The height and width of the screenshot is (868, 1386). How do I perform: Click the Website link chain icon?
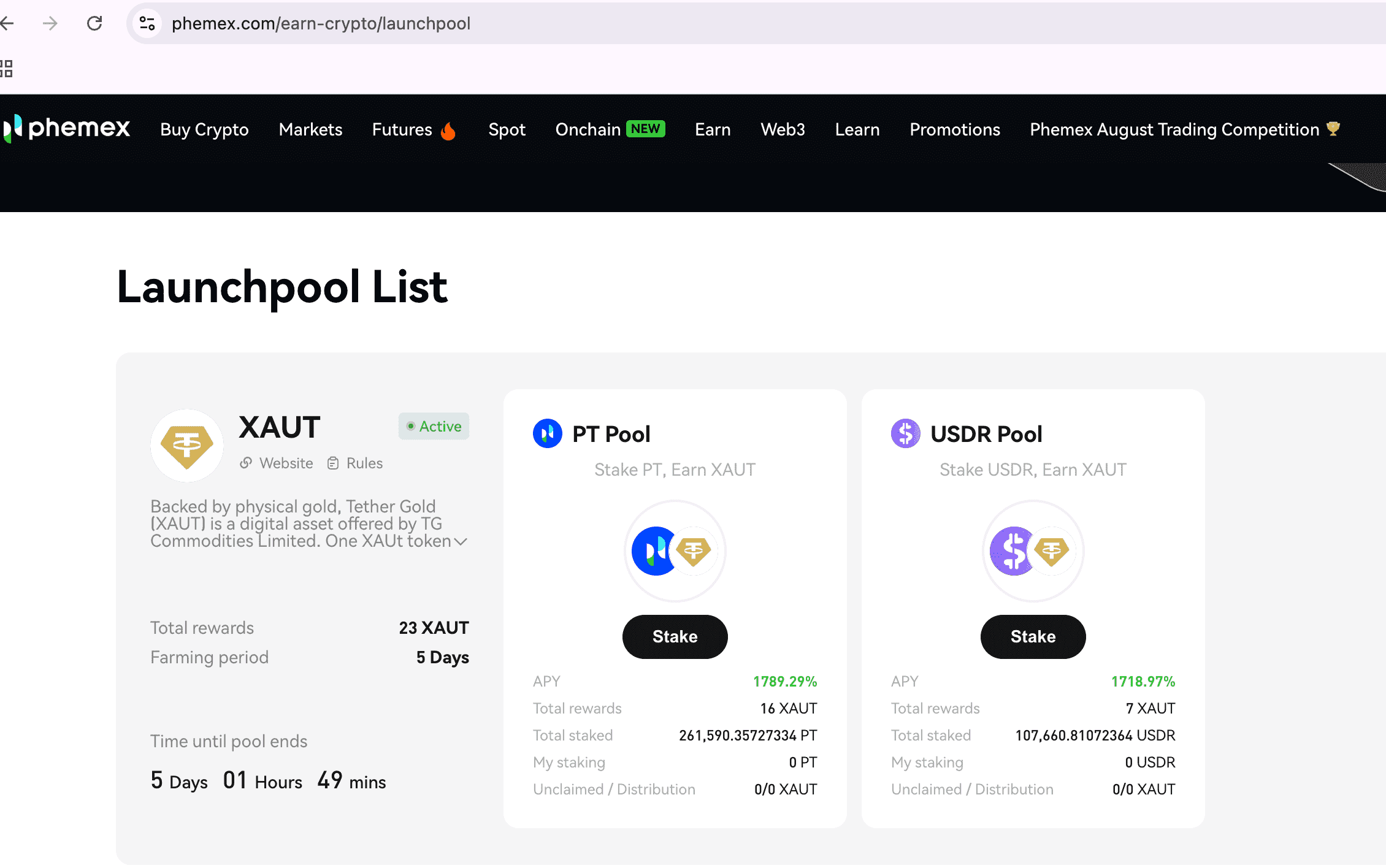click(x=246, y=463)
